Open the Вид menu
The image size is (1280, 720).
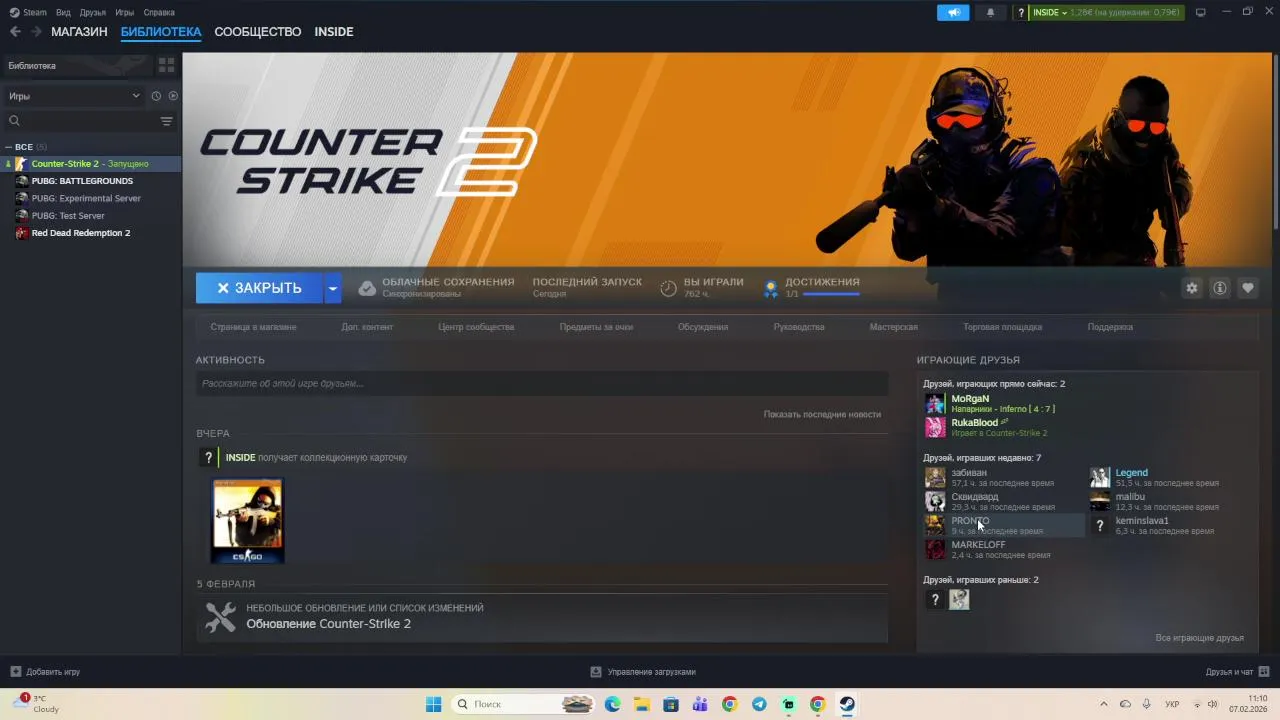pos(64,12)
